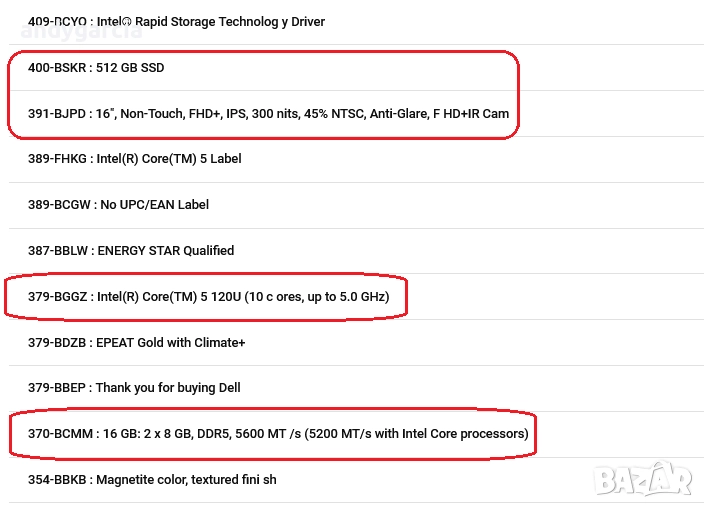Click part code 409-DCYO
Viewport: 704px width, 508px height.
pos(56,21)
